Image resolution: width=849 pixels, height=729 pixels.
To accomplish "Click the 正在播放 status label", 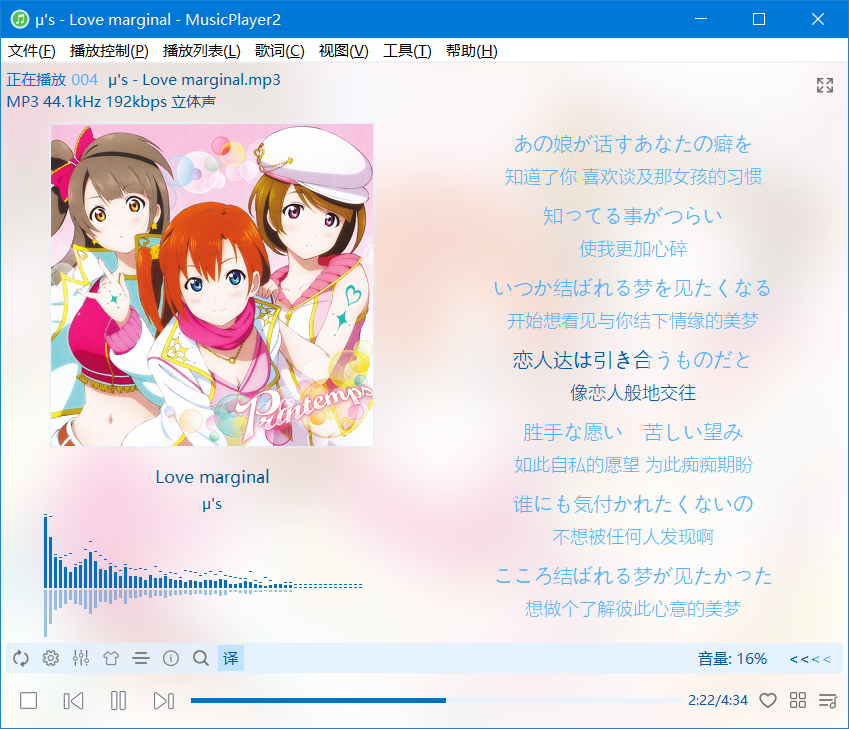I will (x=36, y=80).
